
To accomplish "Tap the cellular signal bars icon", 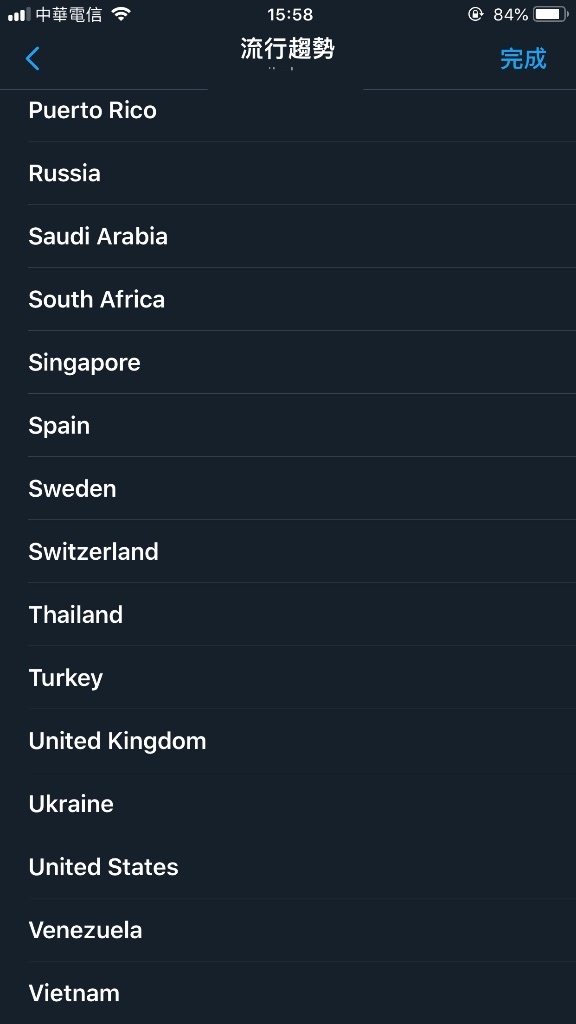I will pyautogui.click(x=20, y=14).
